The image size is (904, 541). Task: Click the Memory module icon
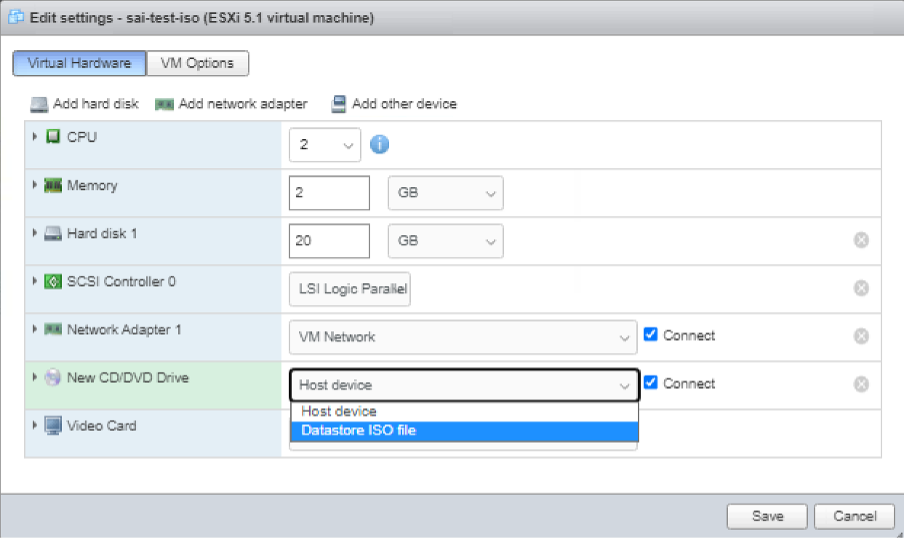[x=53, y=185]
